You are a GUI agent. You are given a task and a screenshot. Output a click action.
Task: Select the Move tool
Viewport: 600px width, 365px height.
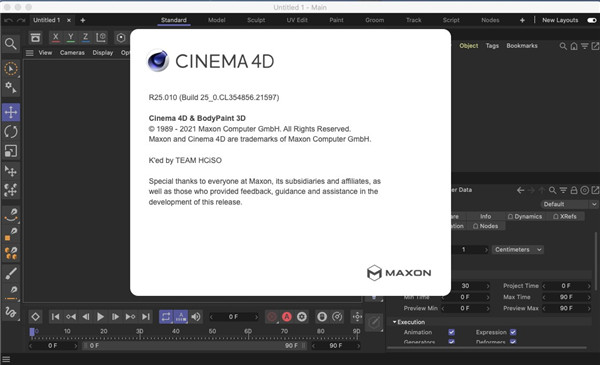(11, 112)
